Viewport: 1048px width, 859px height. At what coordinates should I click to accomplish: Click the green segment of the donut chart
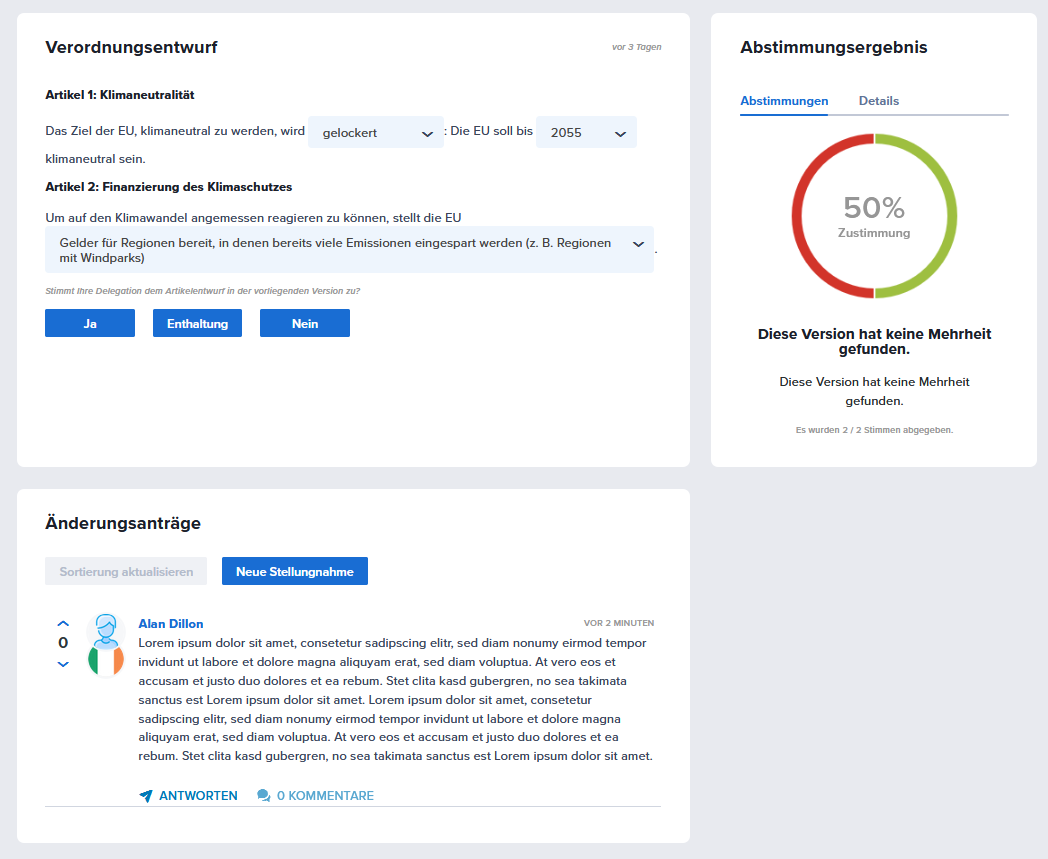[x=949, y=215]
